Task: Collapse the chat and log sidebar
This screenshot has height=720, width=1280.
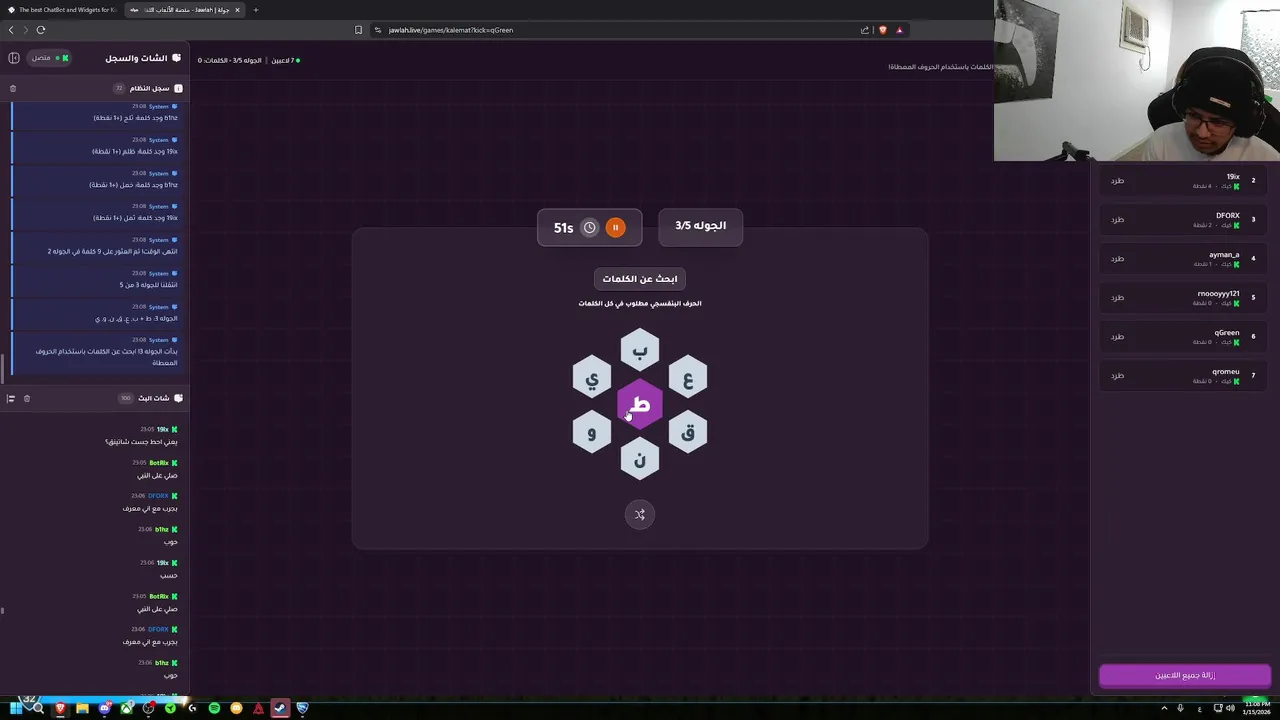Action: (x=14, y=58)
